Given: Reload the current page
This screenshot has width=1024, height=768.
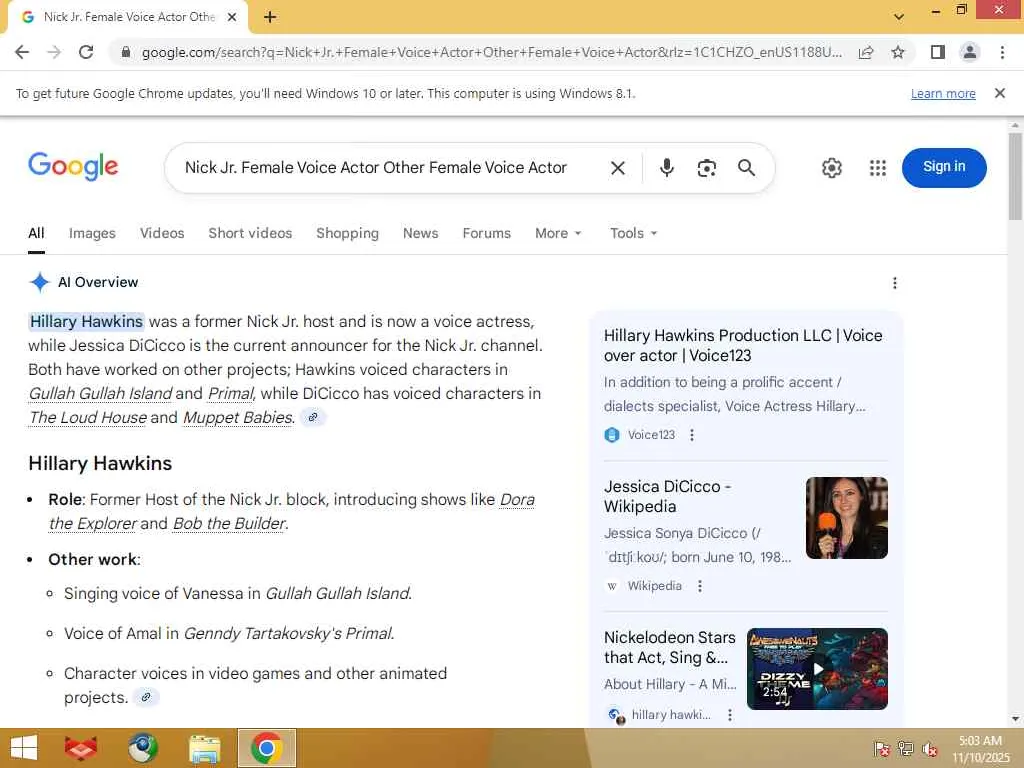Looking at the screenshot, I should (x=86, y=52).
